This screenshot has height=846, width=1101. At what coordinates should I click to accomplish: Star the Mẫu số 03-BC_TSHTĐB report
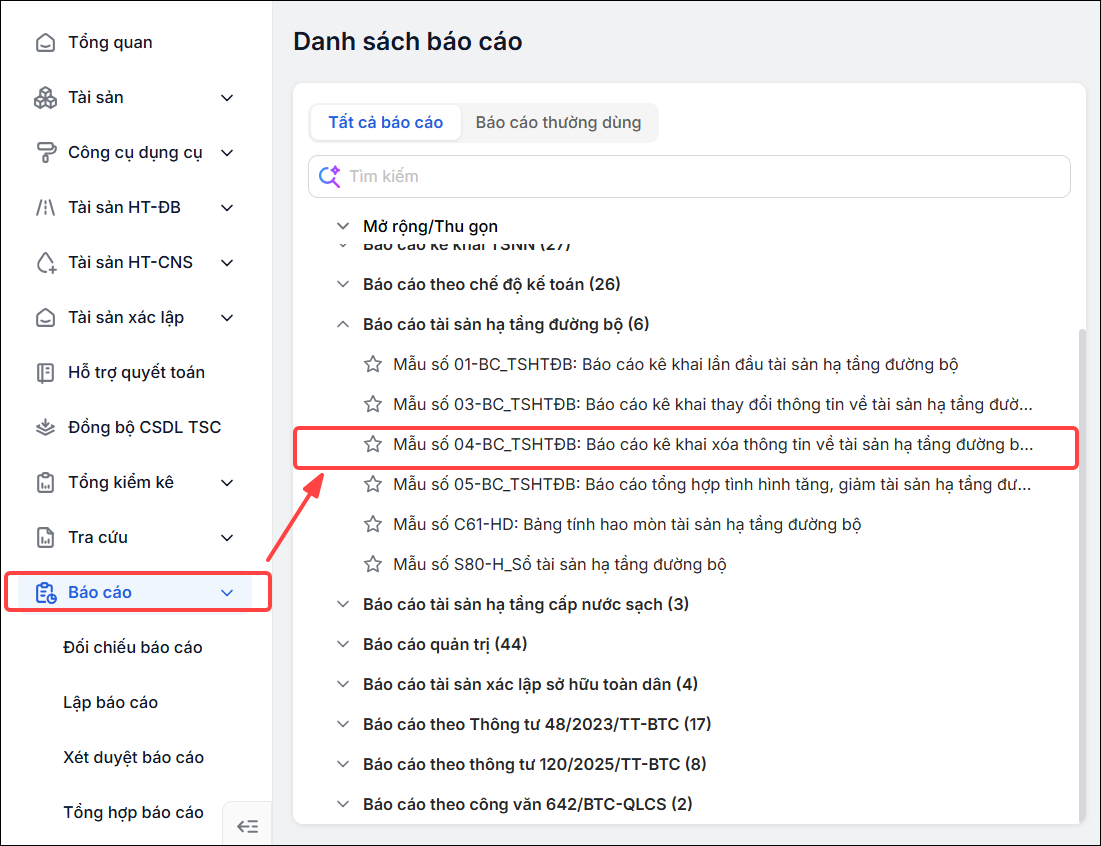[373, 404]
